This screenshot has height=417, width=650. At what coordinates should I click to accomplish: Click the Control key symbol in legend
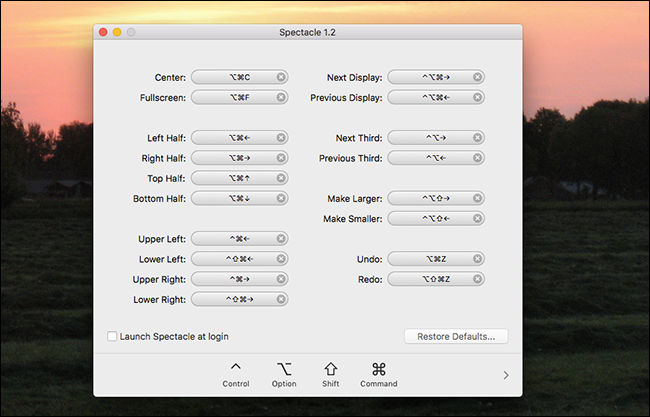pos(235,367)
